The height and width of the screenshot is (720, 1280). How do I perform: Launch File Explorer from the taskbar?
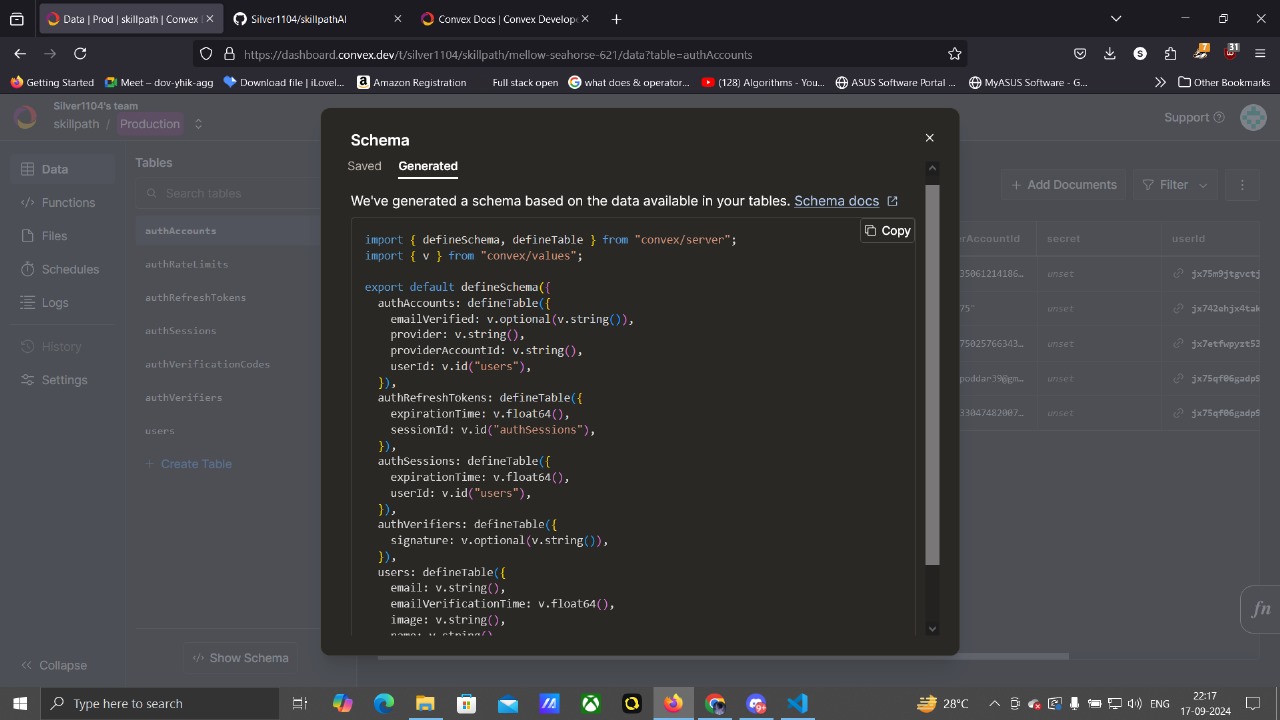[x=425, y=703]
